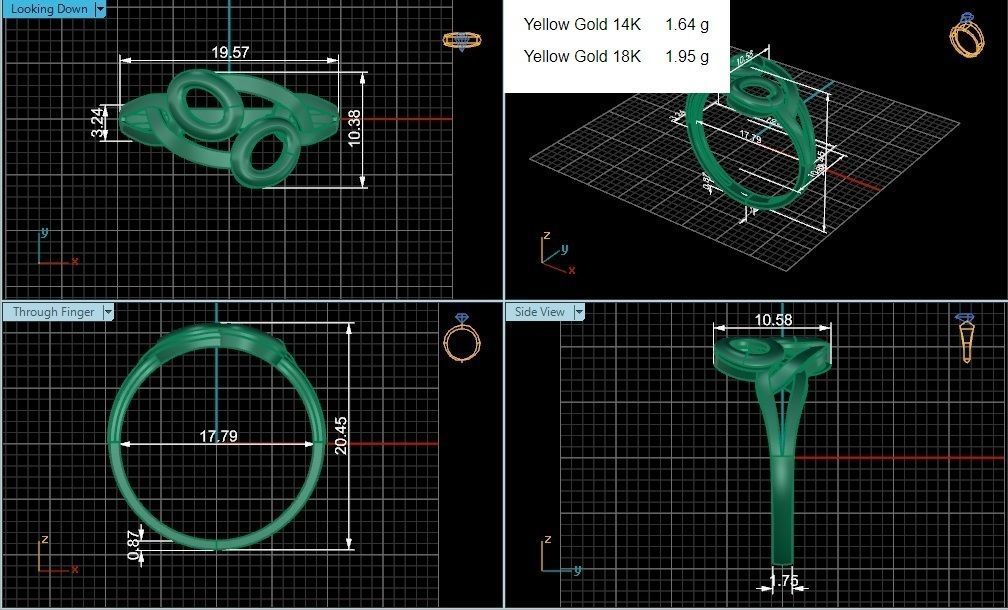Viewport: 1008px width, 610px height.
Task: Select the 10.38 height dimension in Looking Down
Action: [354, 129]
